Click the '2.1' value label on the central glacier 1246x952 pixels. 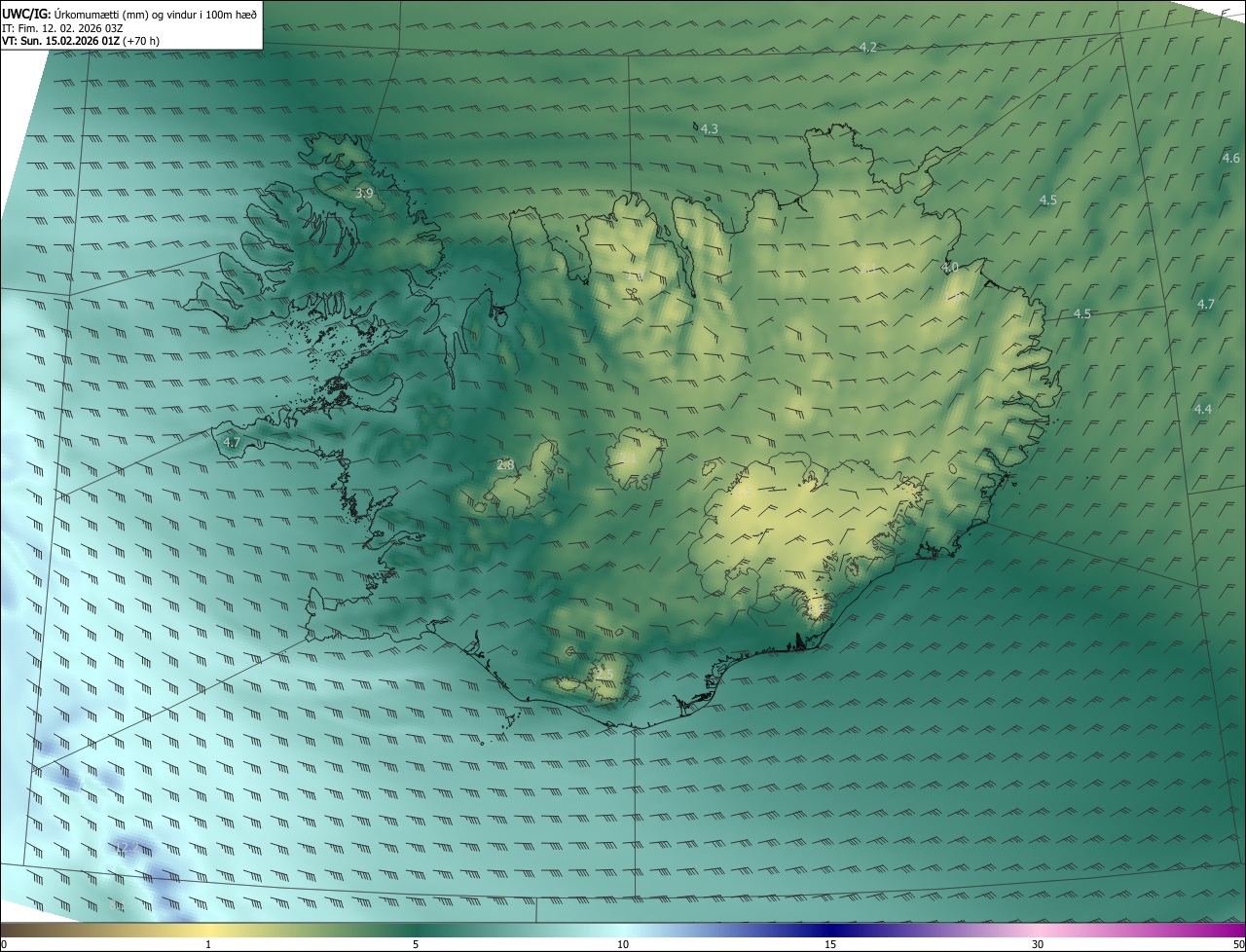(x=629, y=457)
